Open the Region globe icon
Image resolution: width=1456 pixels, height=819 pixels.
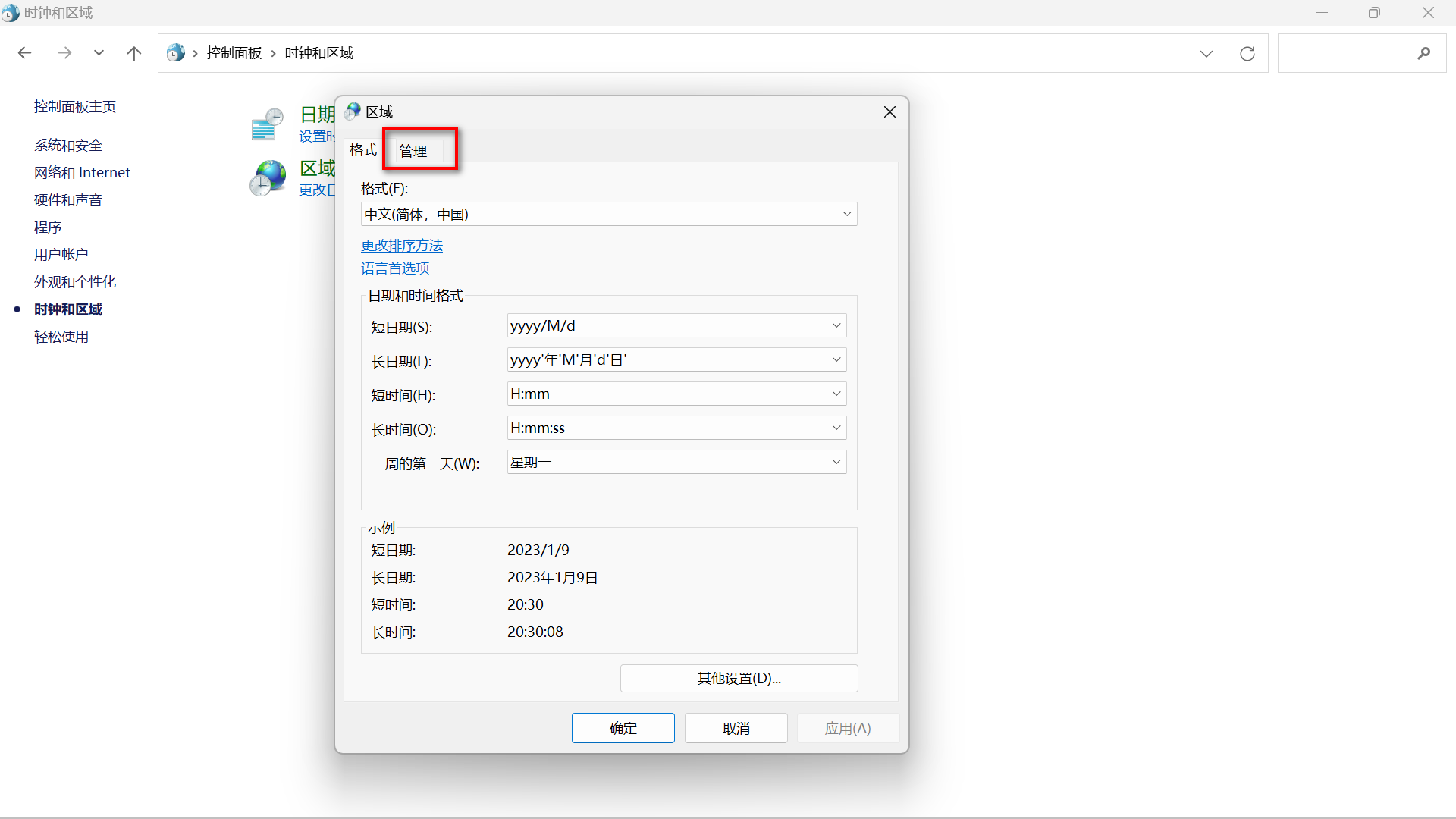pos(268,178)
